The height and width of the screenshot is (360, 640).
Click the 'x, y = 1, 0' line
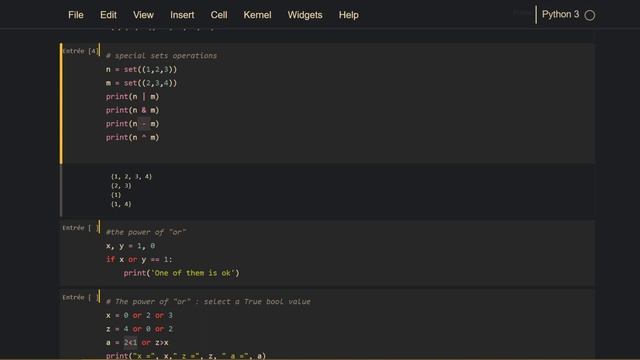coord(131,246)
